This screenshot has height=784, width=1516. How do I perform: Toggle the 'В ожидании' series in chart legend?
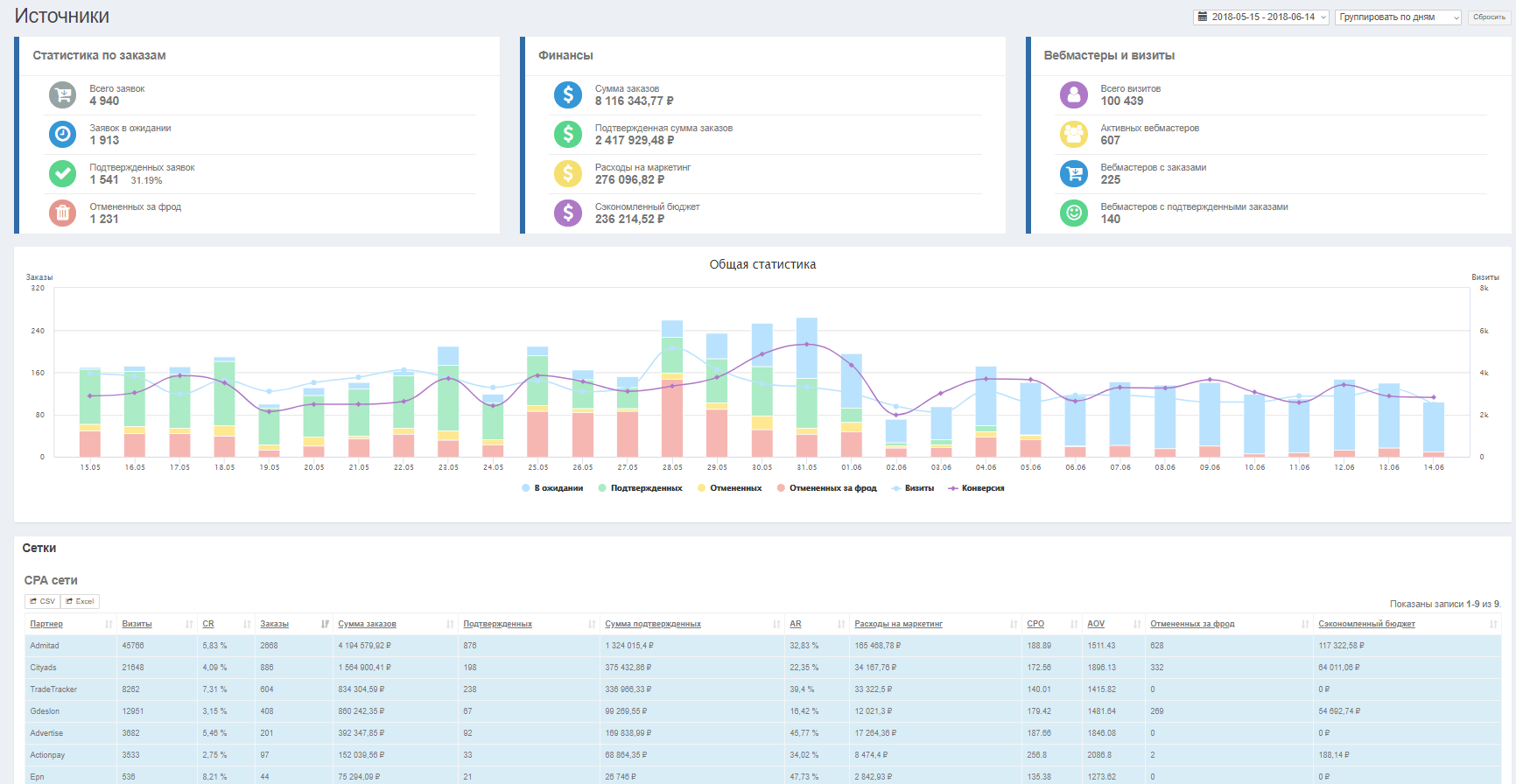pos(558,488)
